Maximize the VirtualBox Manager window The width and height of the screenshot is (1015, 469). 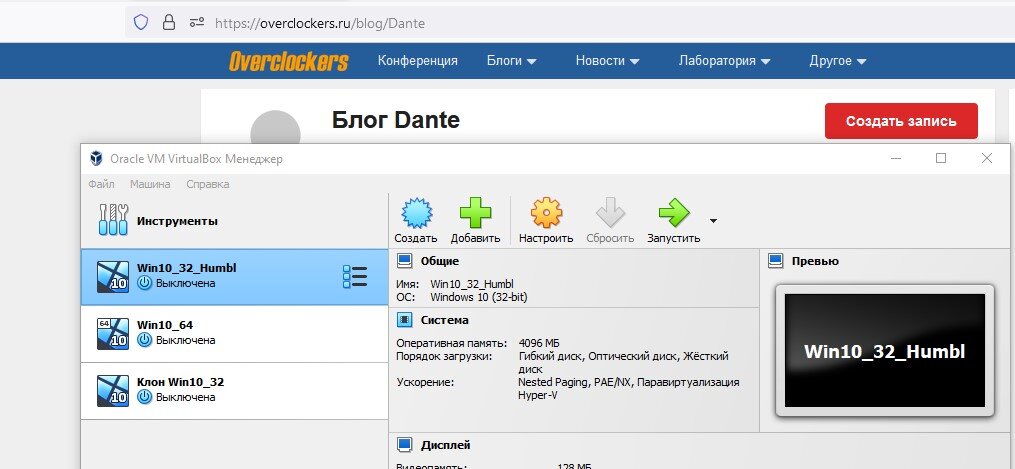click(x=941, y=158)
